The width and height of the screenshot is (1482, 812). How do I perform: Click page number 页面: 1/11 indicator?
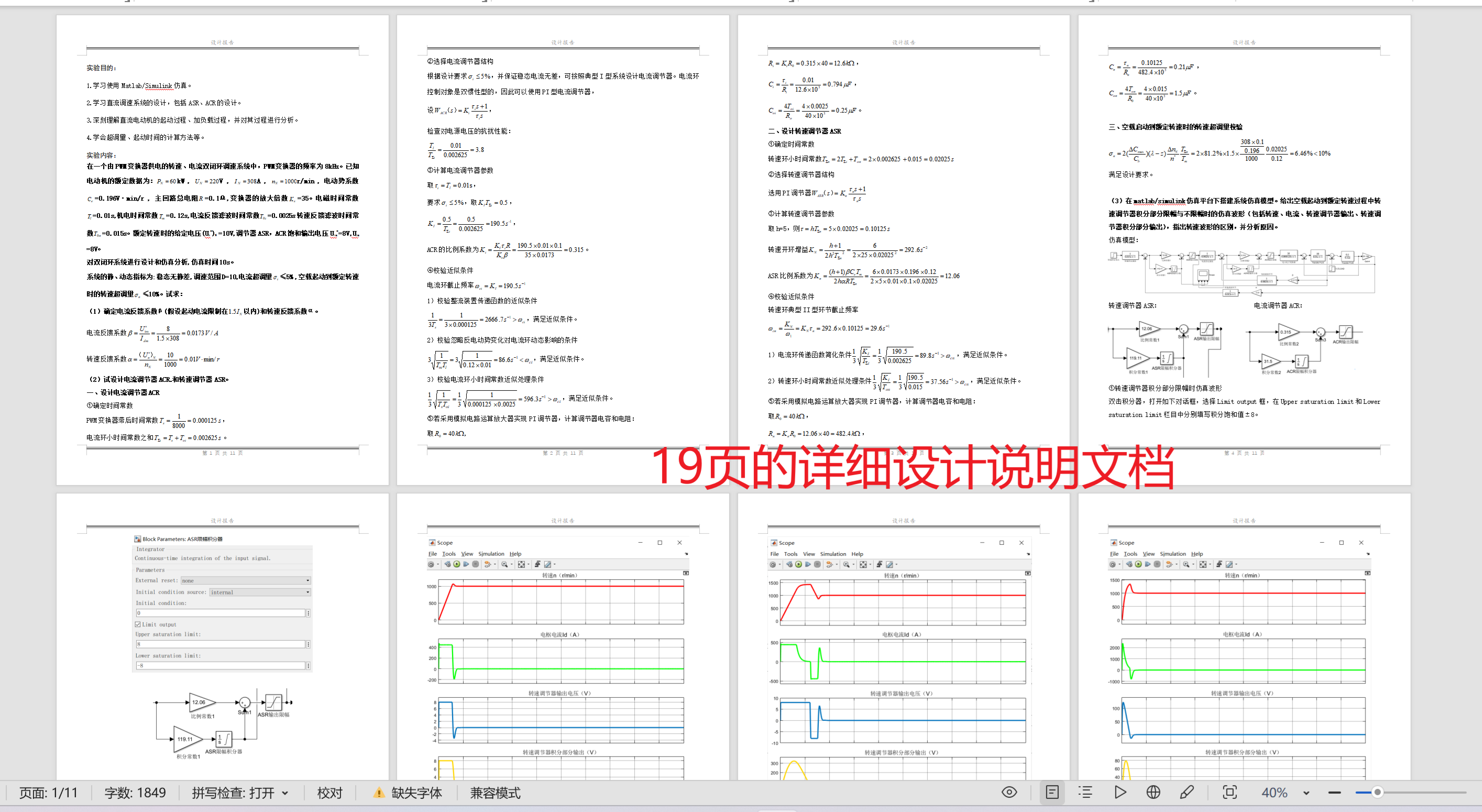(48, 793)
